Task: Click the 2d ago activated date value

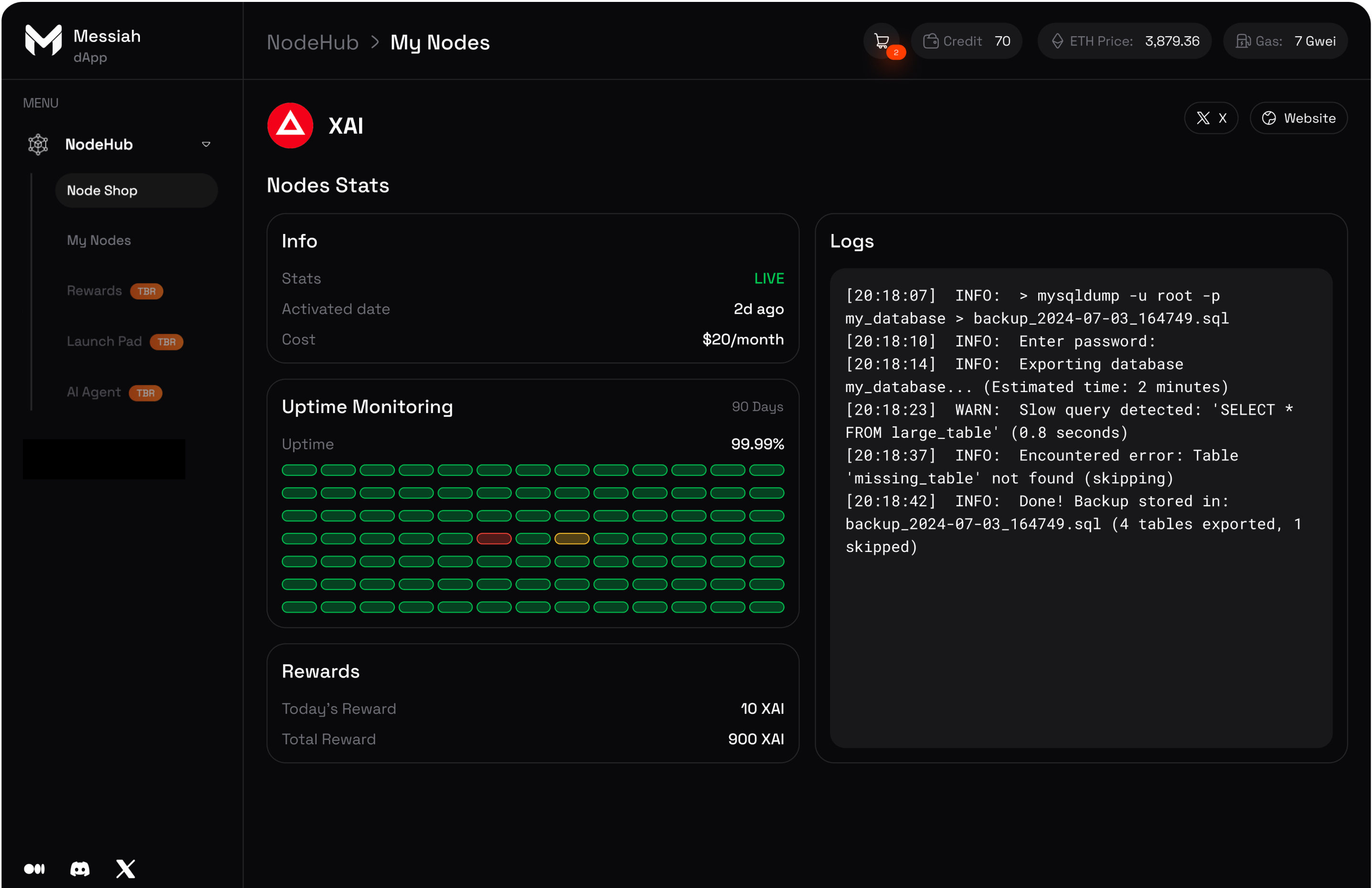Action: coord(759,309)
